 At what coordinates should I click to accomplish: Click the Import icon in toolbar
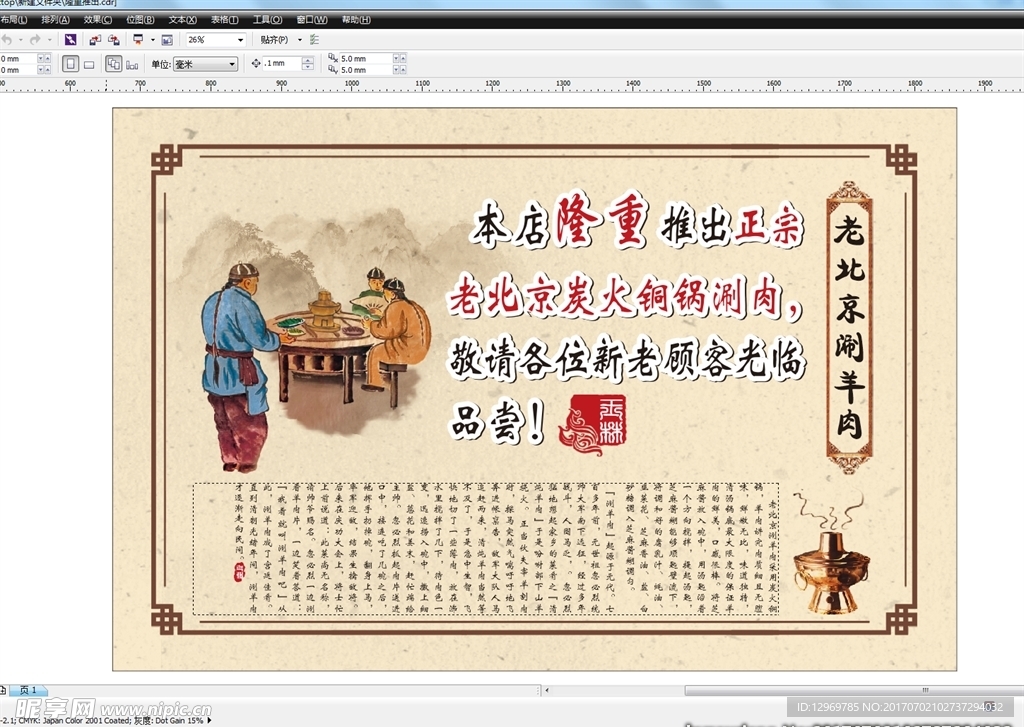(94, 40)
